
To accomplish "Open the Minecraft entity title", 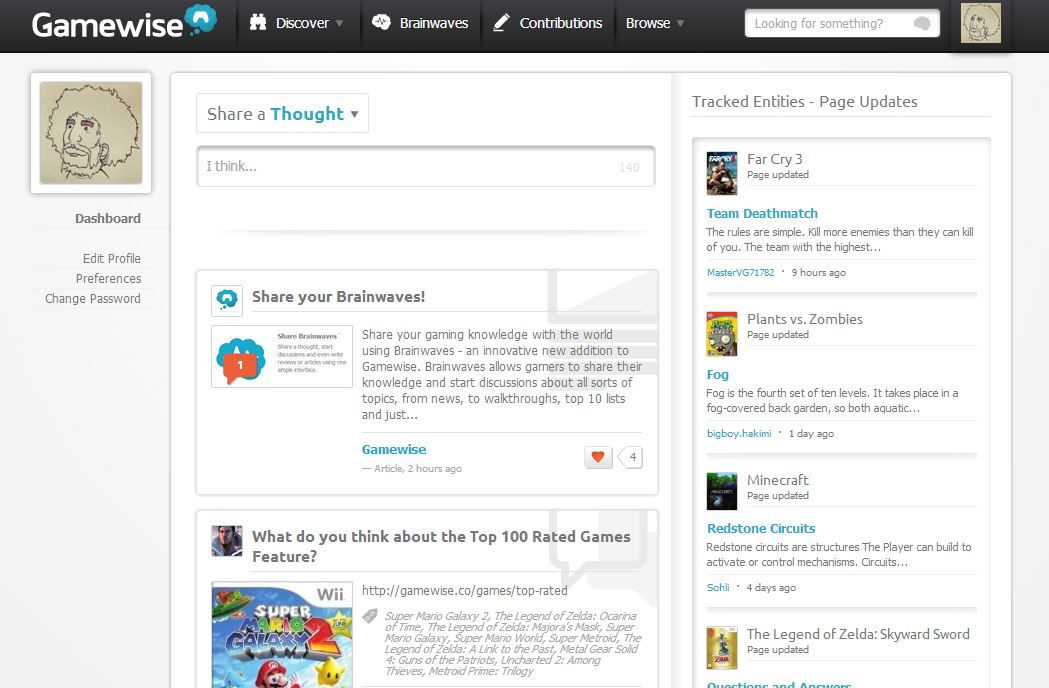I will pos(777,480).
